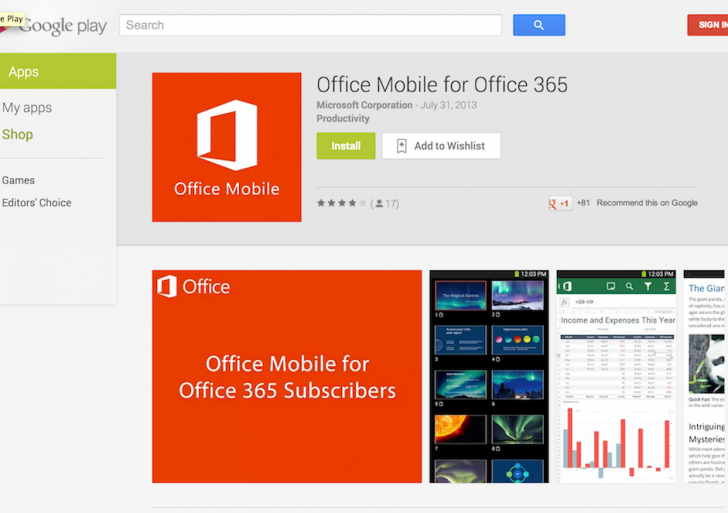Click the Office Mobile app icon
This screenshot has width=728, height=513.
[227, 147]
